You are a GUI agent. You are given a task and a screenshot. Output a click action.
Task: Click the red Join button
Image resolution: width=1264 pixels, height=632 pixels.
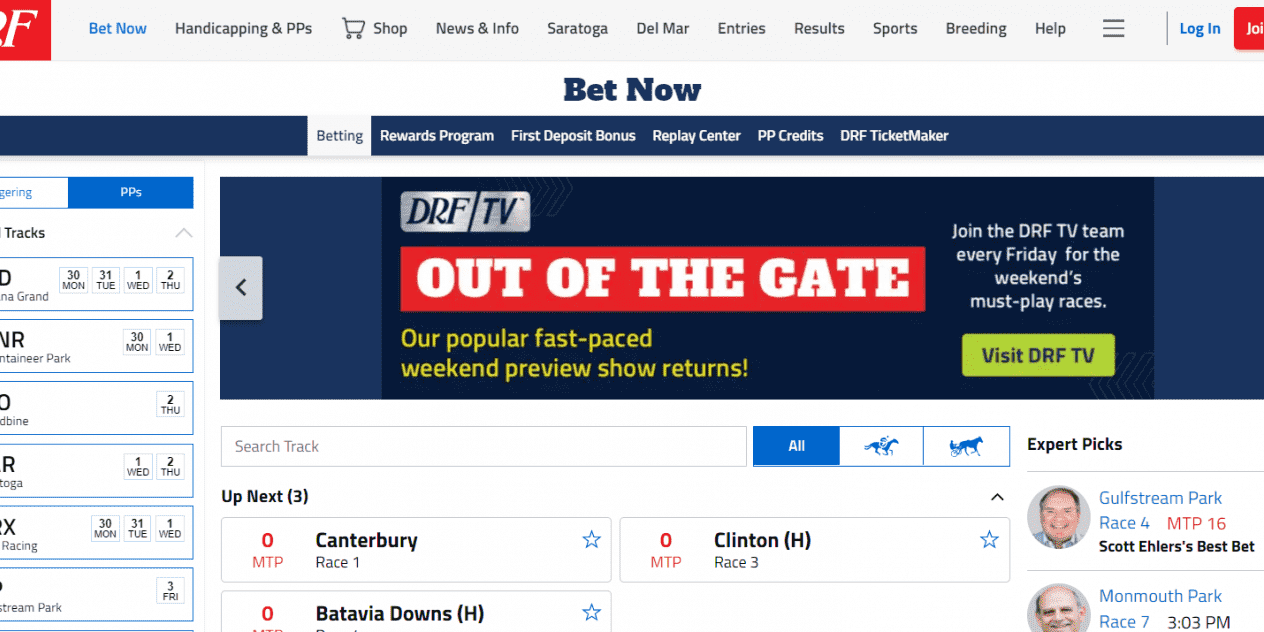tap(1249, 28)
